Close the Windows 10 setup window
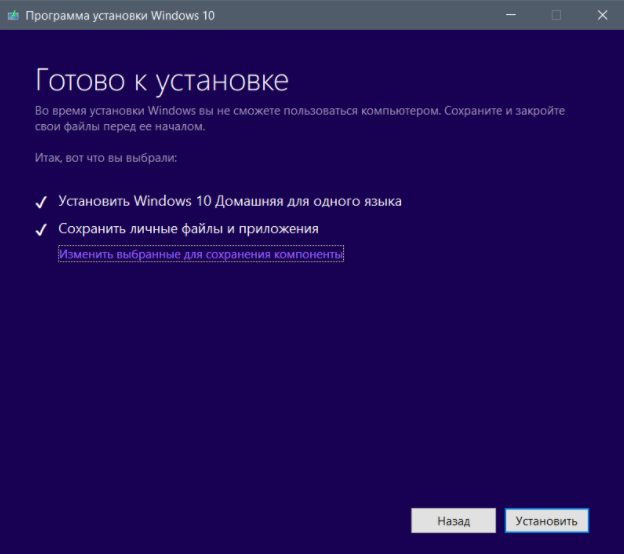This screenshot has height=554, width=624. click(x=602, y=15)
